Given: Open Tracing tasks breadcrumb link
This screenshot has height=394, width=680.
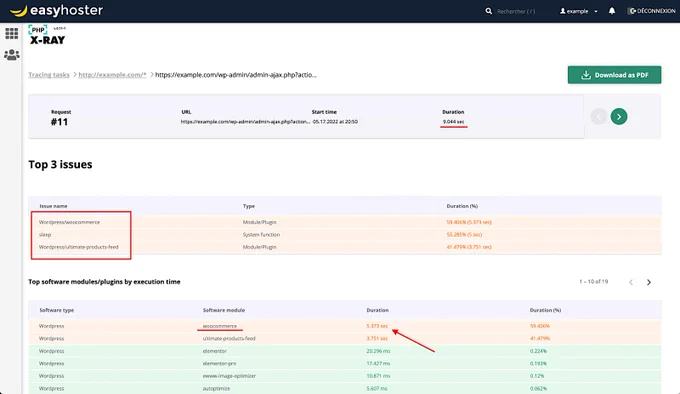Looking at the screenshot, I should pyautogui.click(x=49, y=75).
